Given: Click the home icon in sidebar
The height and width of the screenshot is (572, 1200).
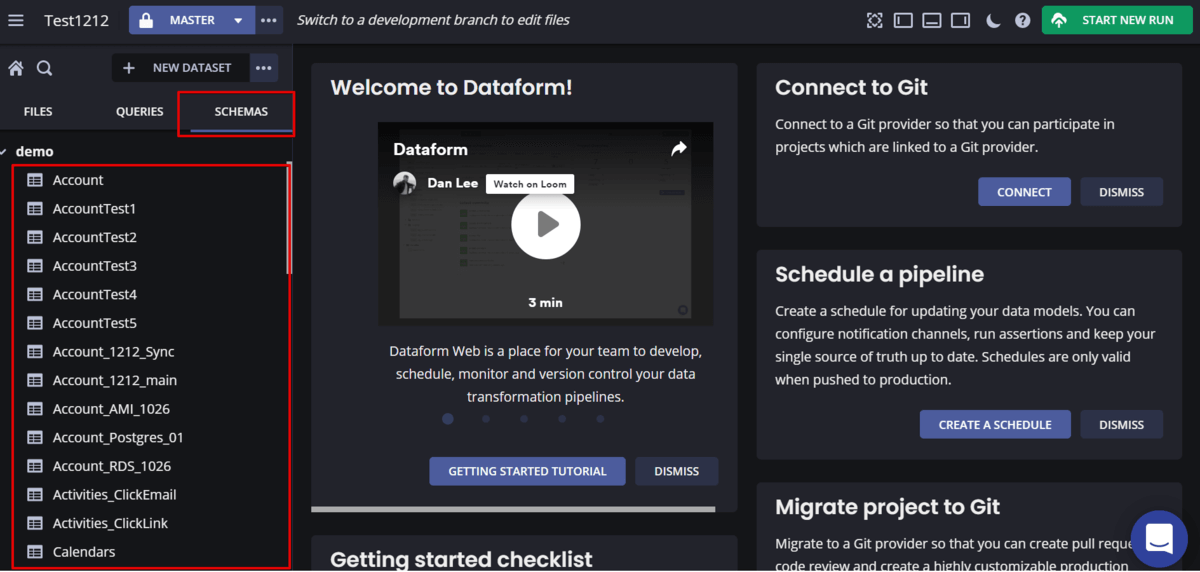Looking at the screenshot, I should pos(16,68).
